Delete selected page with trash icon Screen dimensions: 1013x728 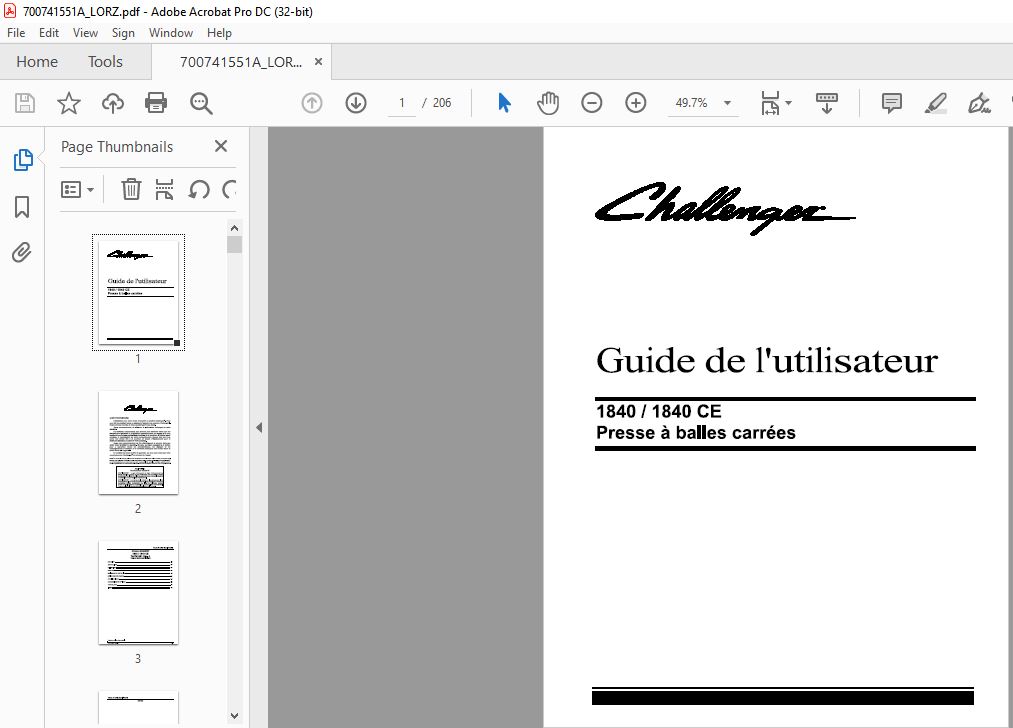(x=131, y=189)
